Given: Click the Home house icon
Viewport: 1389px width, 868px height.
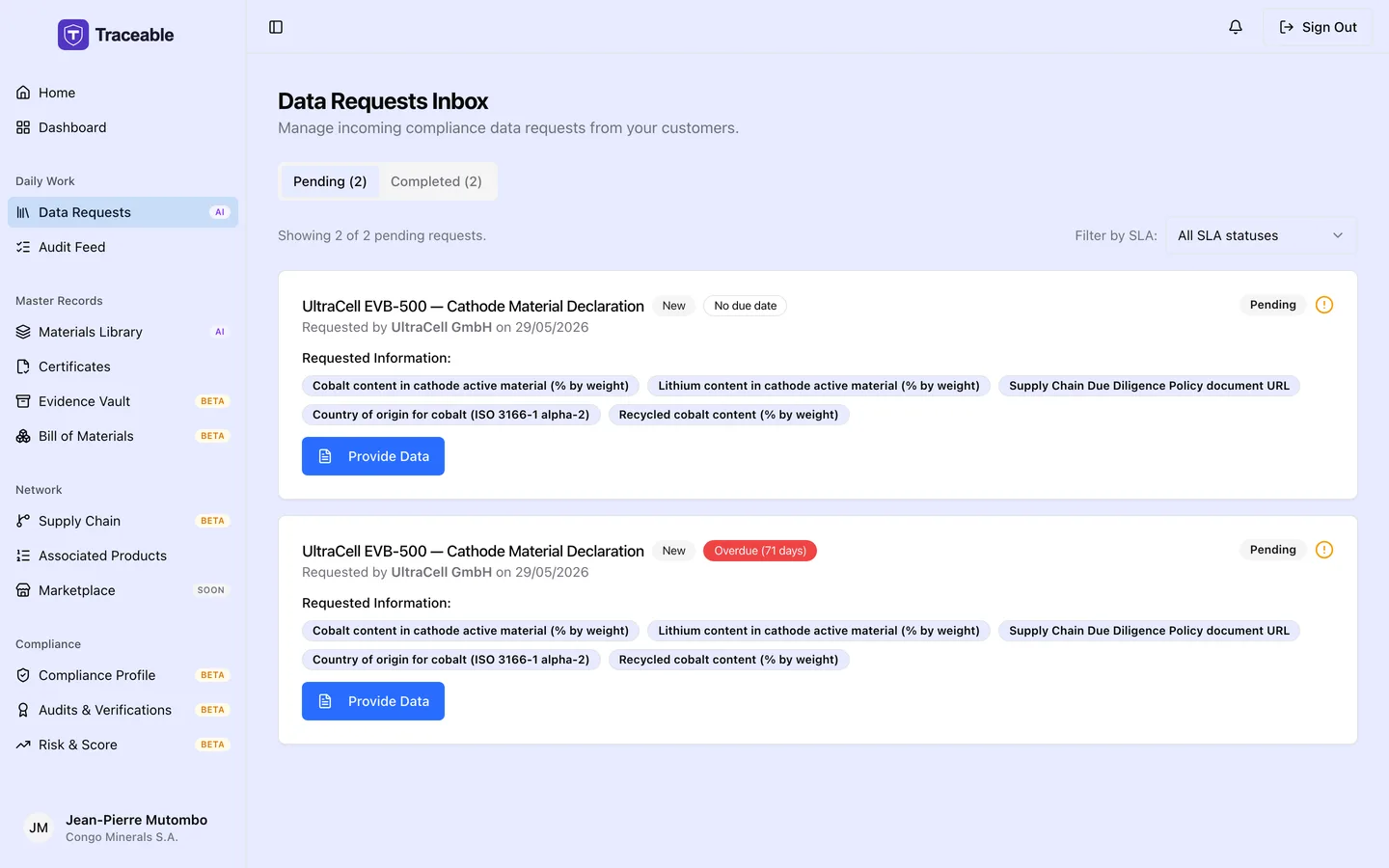Looking at the screenshot, I should click(23, 93).
